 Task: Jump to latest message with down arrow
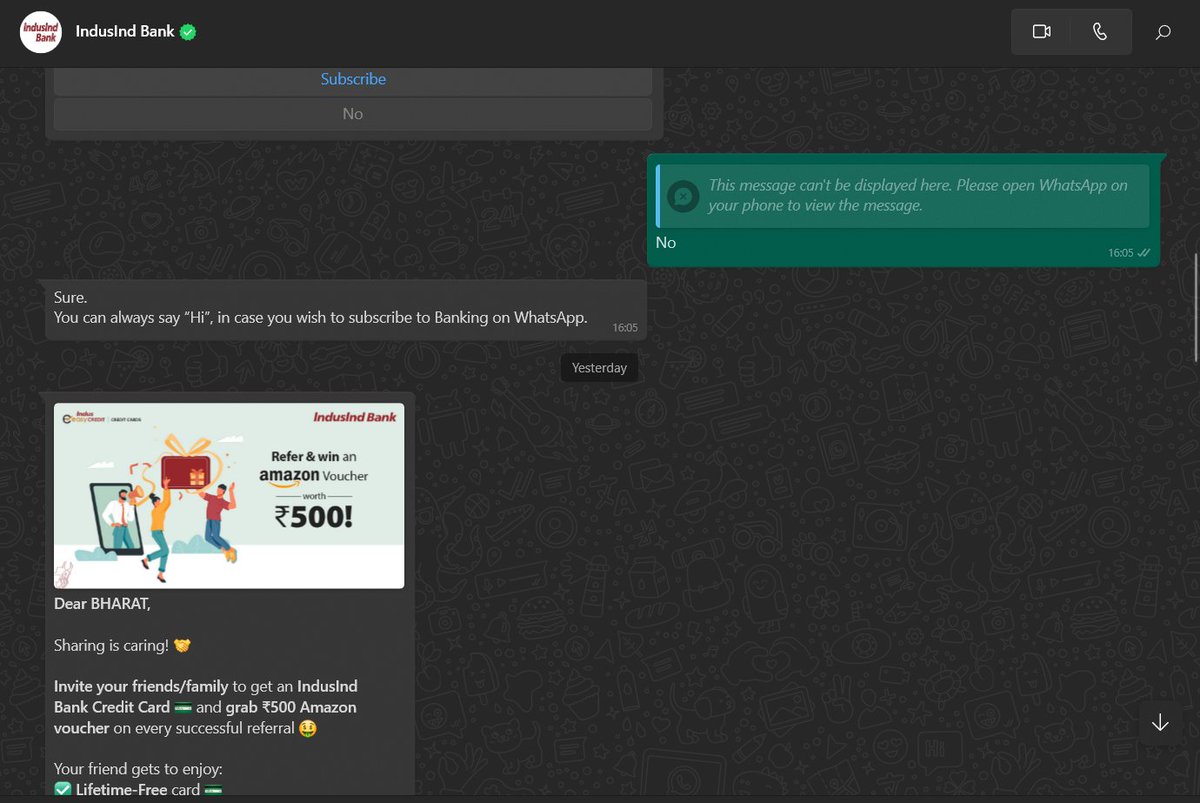click(1160, 722)
